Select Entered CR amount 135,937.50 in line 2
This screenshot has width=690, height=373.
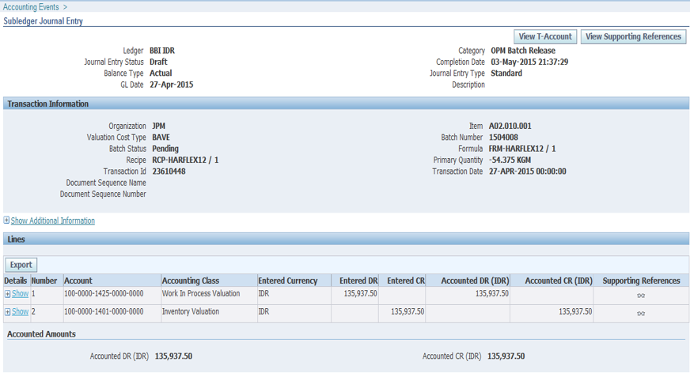click(x=407, y=311)
